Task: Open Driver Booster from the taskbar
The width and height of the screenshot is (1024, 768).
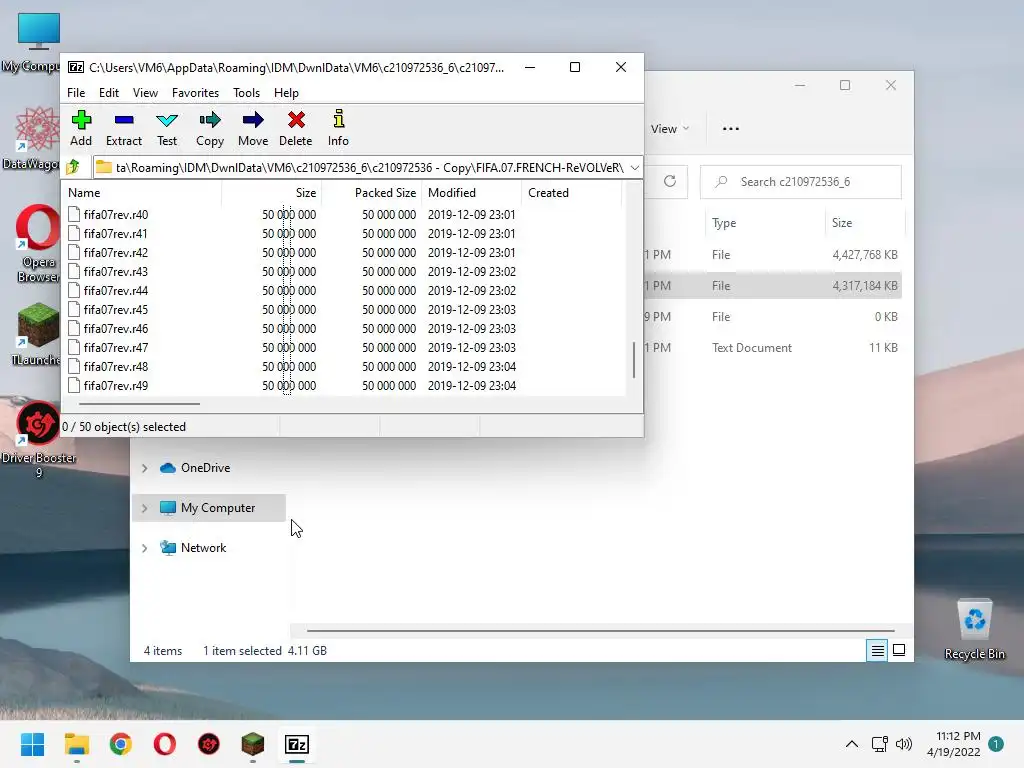Action: pos(209,744)
